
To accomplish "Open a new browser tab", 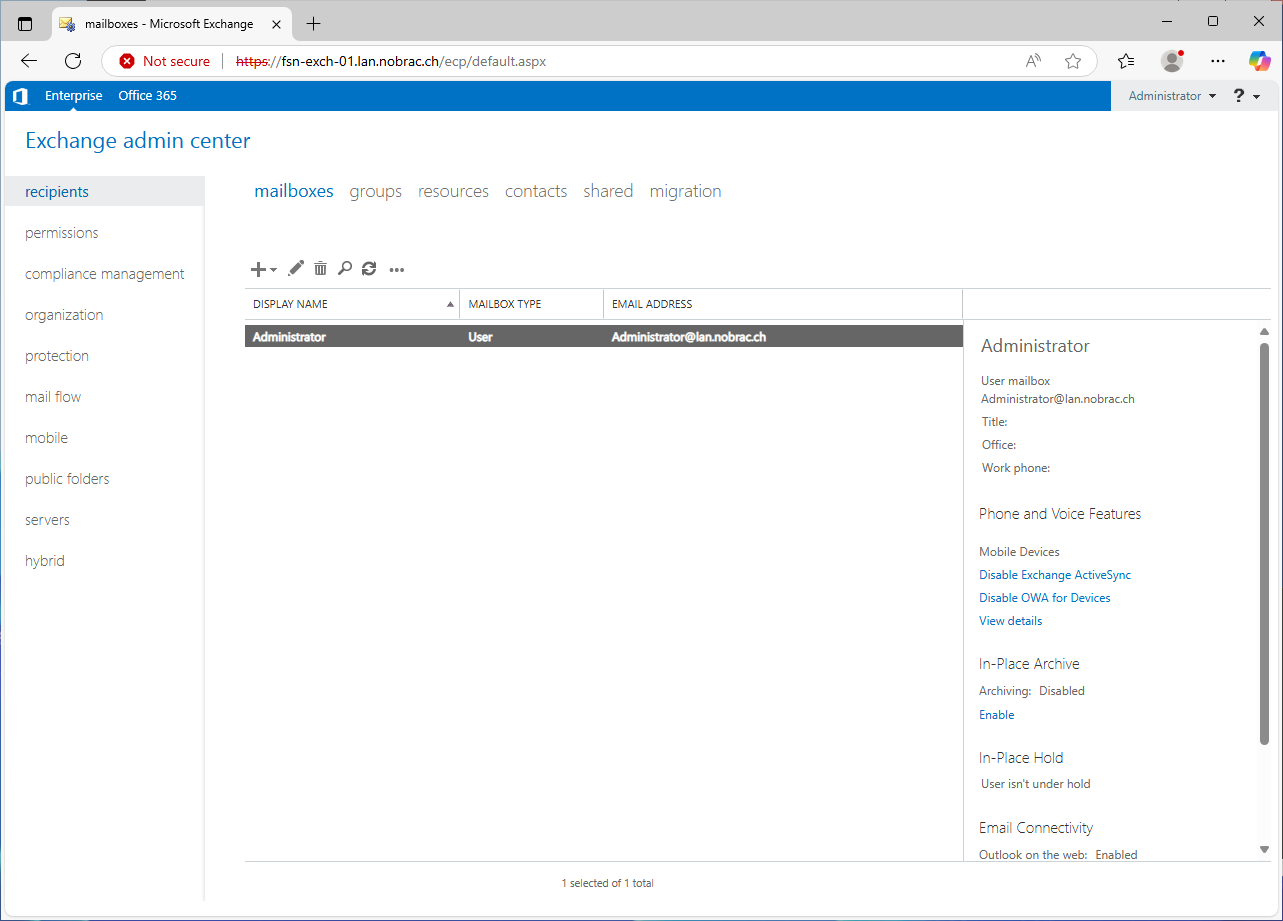I will point(314,23).
